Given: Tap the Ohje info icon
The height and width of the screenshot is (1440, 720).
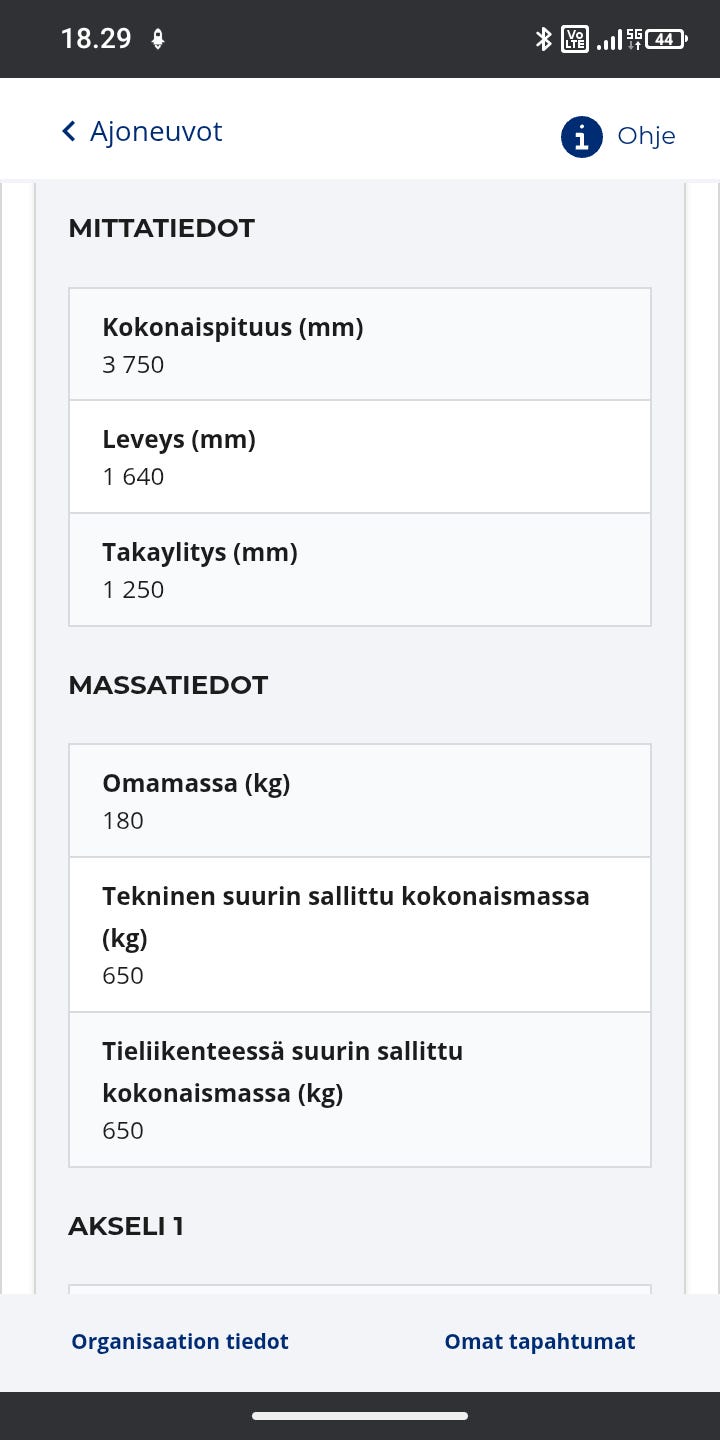Looking at the screenshot, I should 581,138.
